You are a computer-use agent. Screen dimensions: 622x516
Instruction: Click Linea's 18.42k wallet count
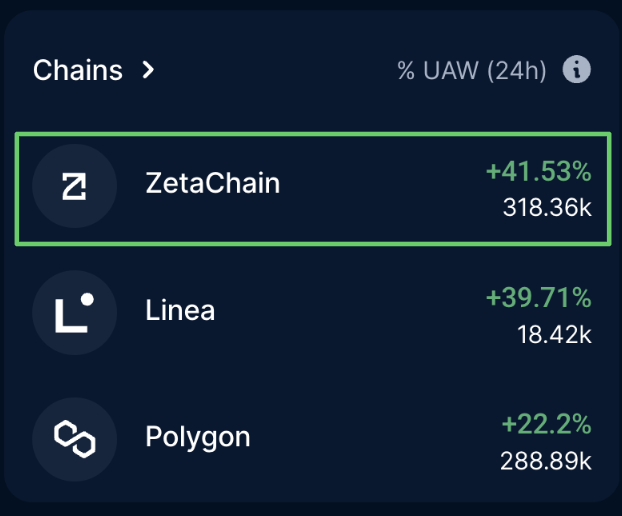tap(555, 334)
